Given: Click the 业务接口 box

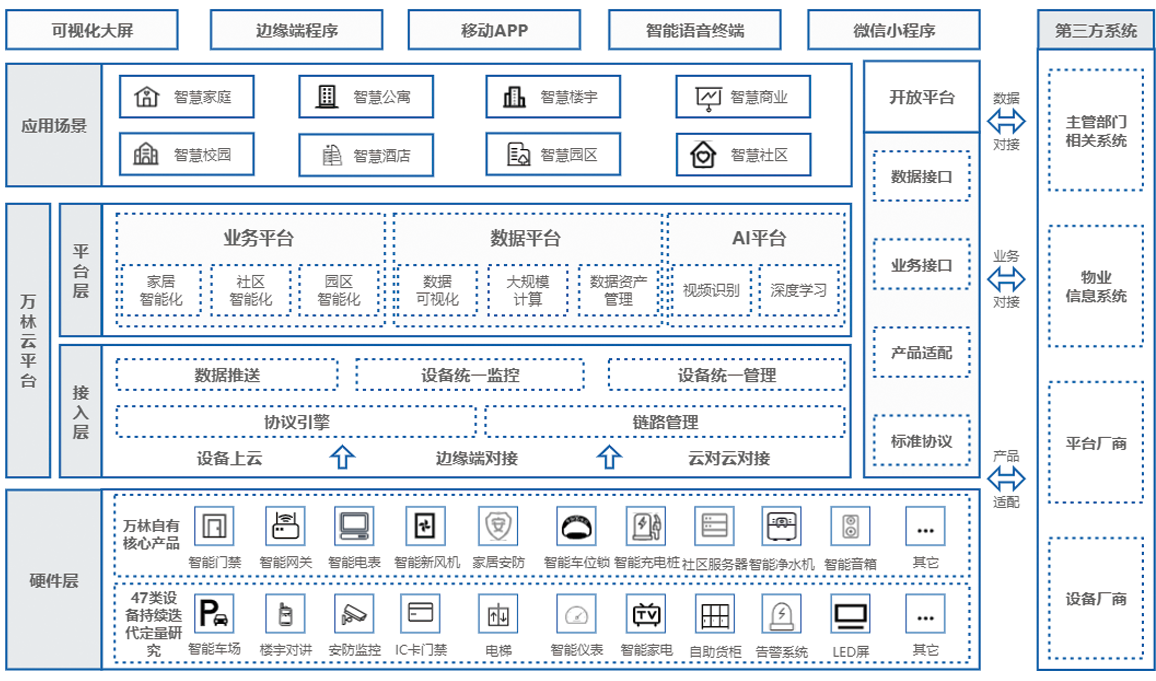Looking at the screenshot, I should (922, 265).
